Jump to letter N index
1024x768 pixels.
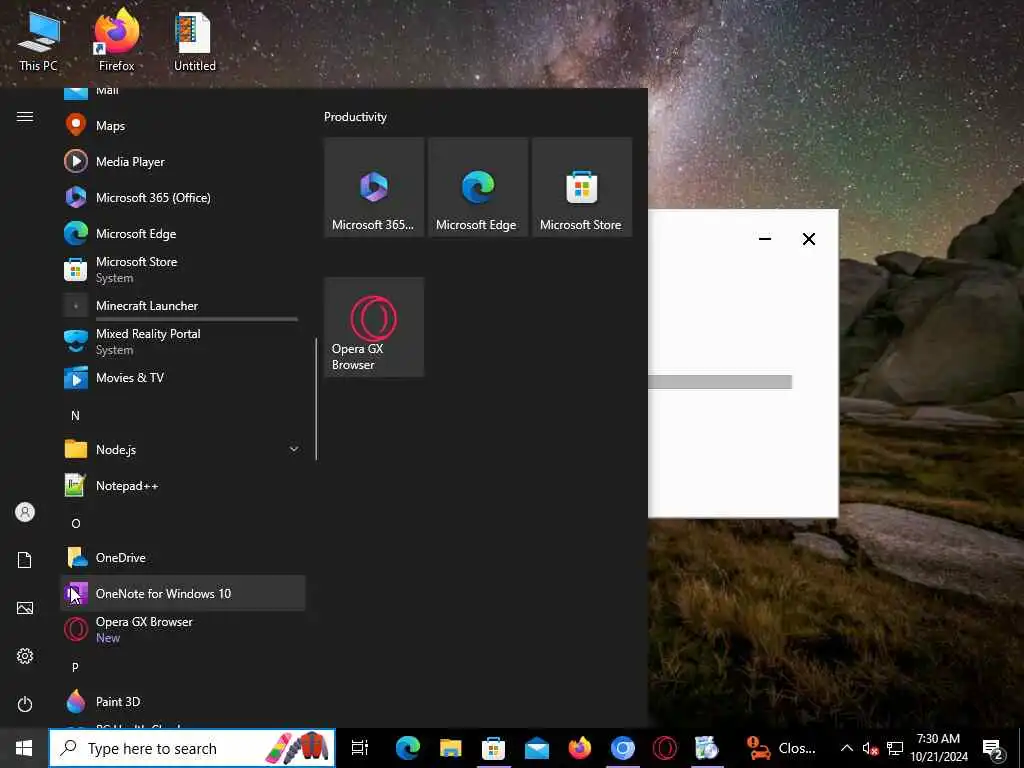pyautogui.click(x=75, y=415)
